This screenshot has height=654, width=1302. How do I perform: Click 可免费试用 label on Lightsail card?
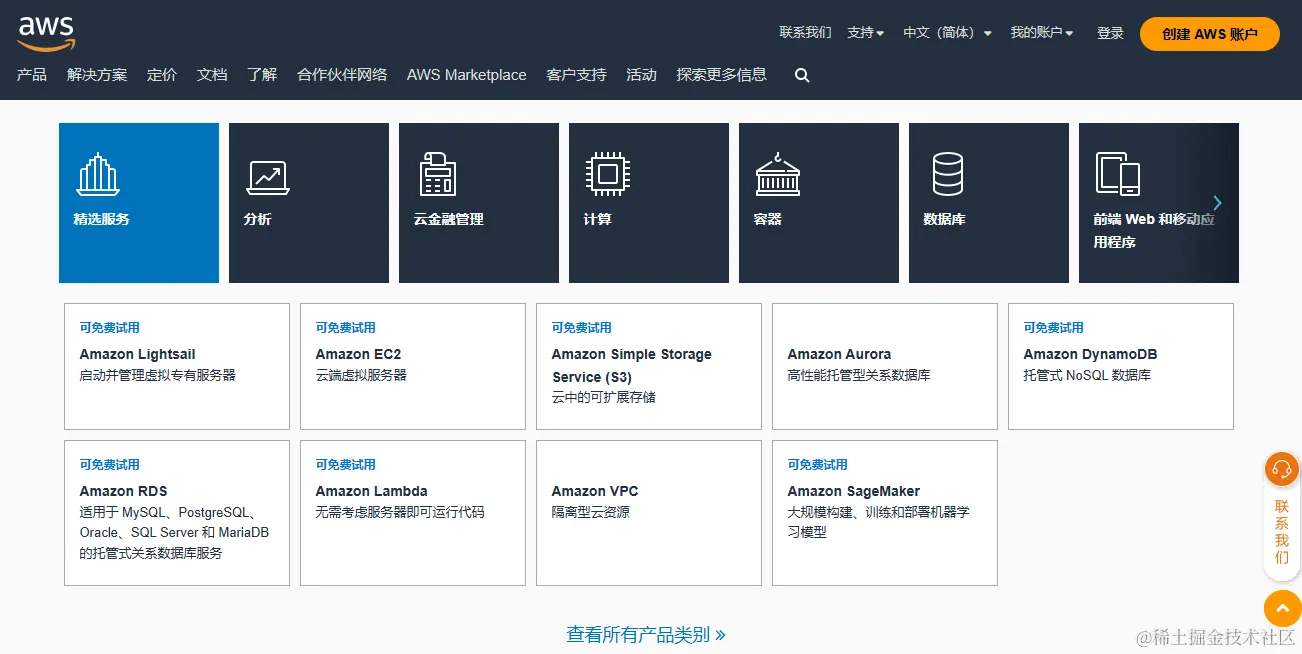pyautogui.click(x=110, y=328)
